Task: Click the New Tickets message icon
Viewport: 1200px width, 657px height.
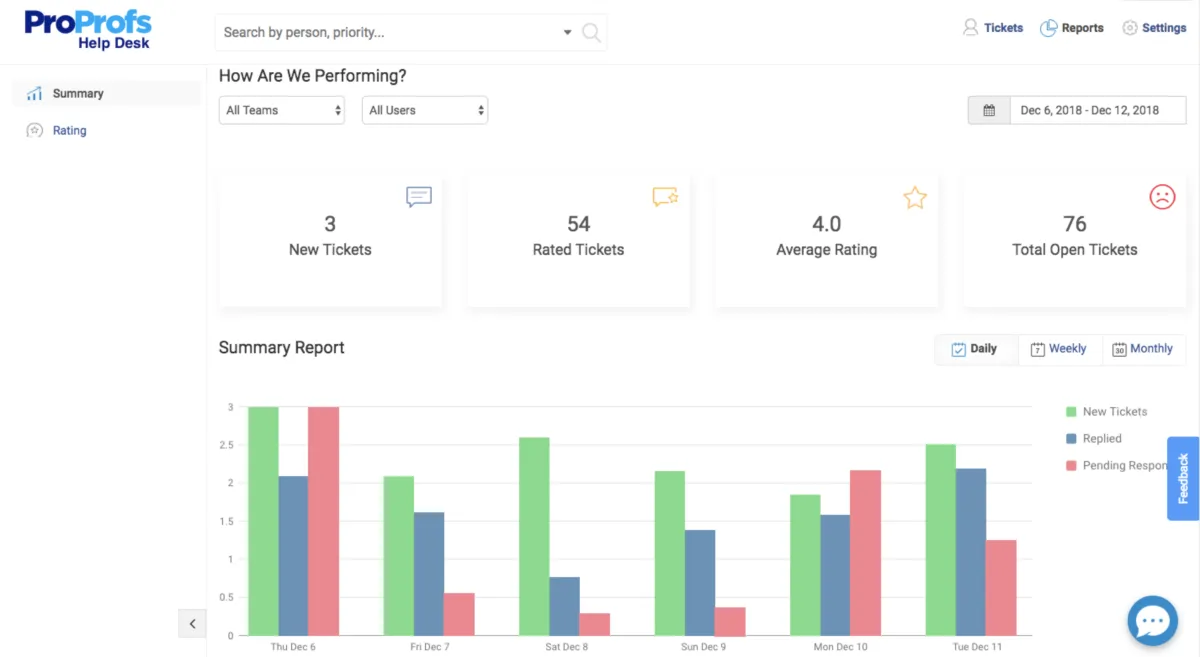Action: coord(418,196)
